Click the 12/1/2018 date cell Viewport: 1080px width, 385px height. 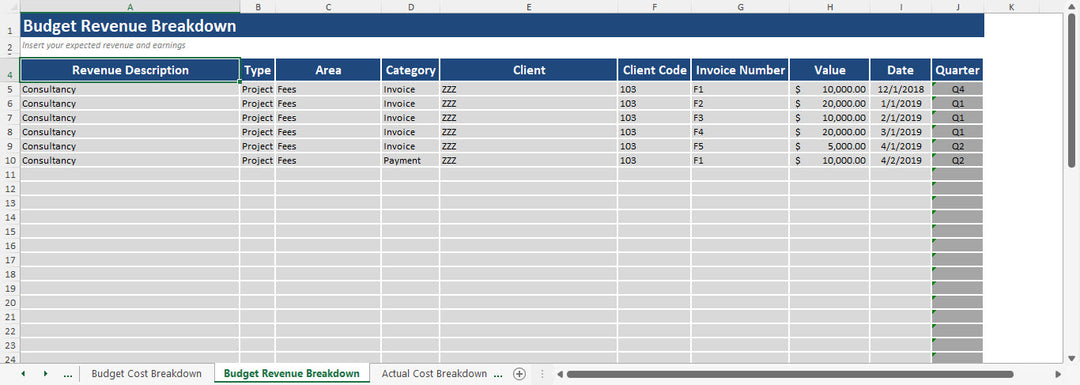900,89
